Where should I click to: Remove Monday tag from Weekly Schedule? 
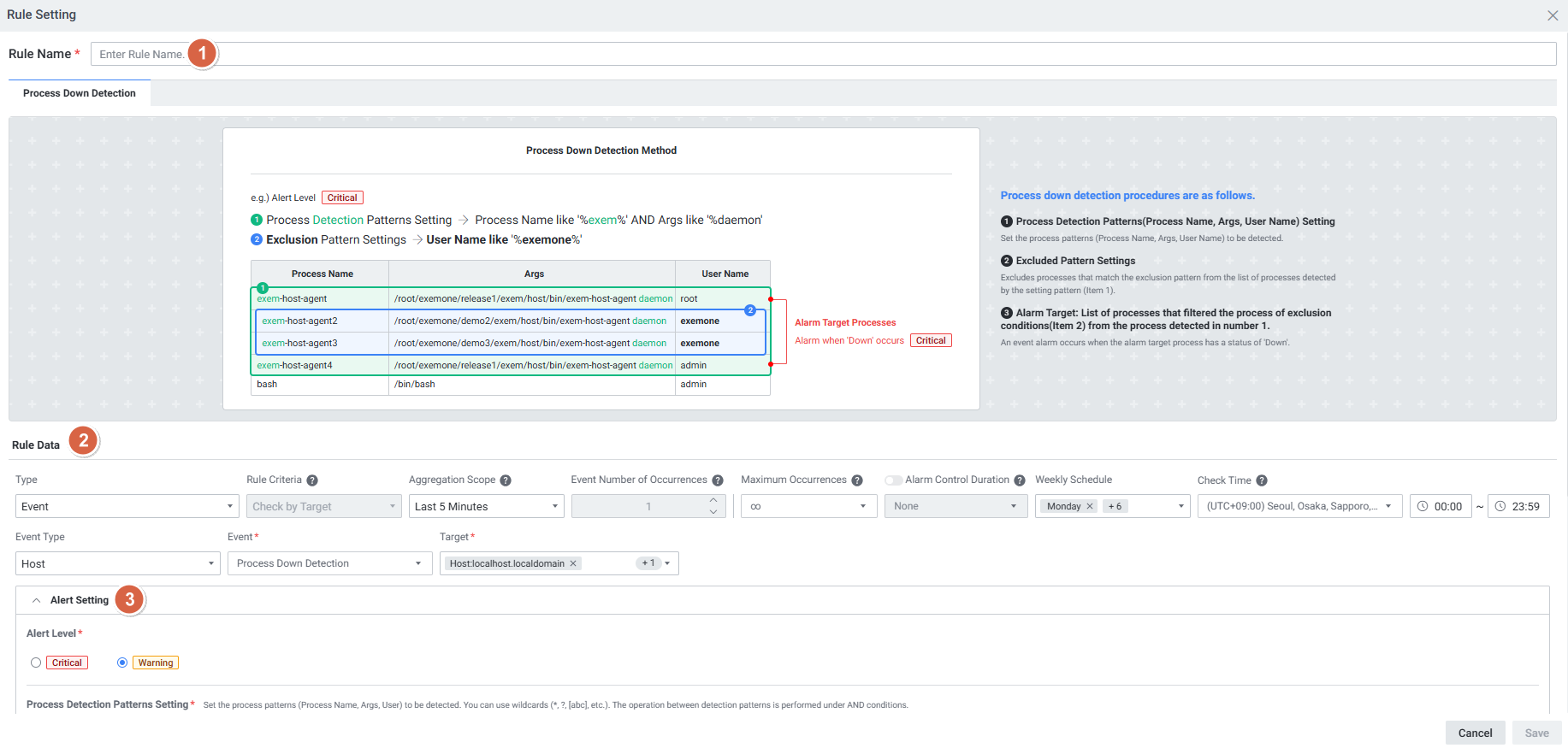[1090, 506]
